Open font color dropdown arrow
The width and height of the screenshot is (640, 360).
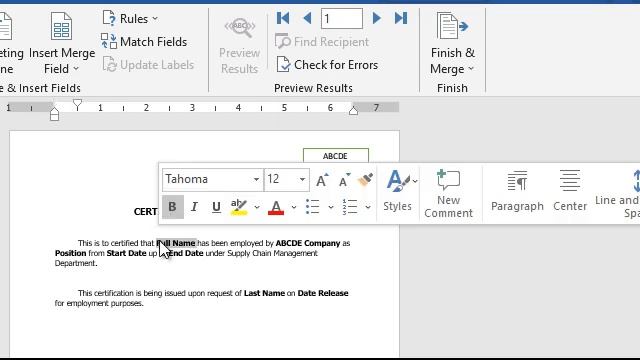point(293,207)
